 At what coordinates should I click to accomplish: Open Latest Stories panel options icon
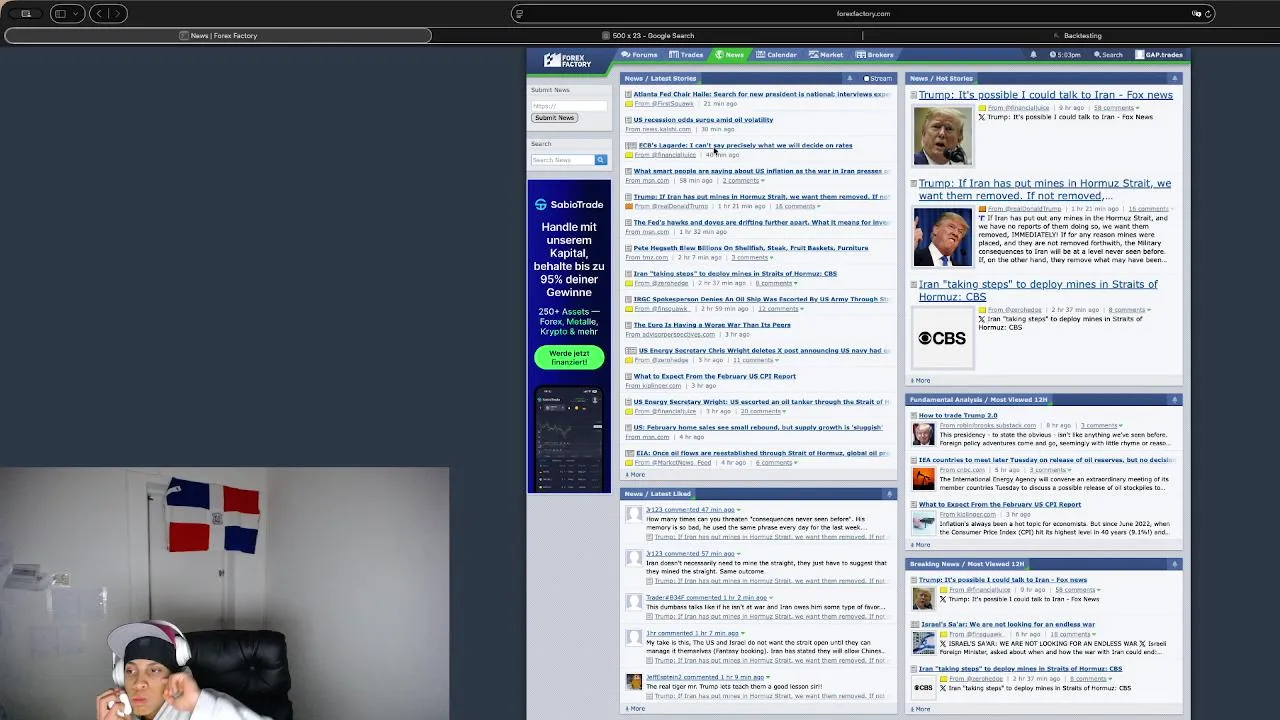click(850, 78)
